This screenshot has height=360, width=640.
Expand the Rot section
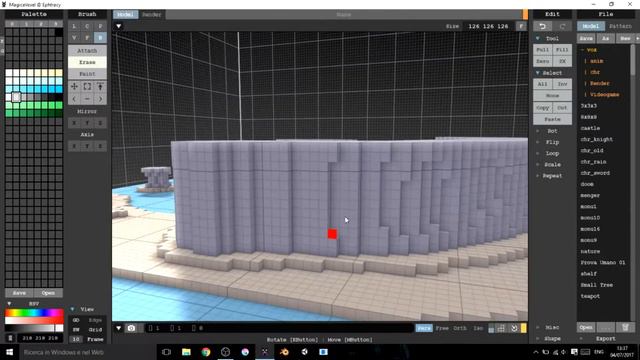click(538, 131)
